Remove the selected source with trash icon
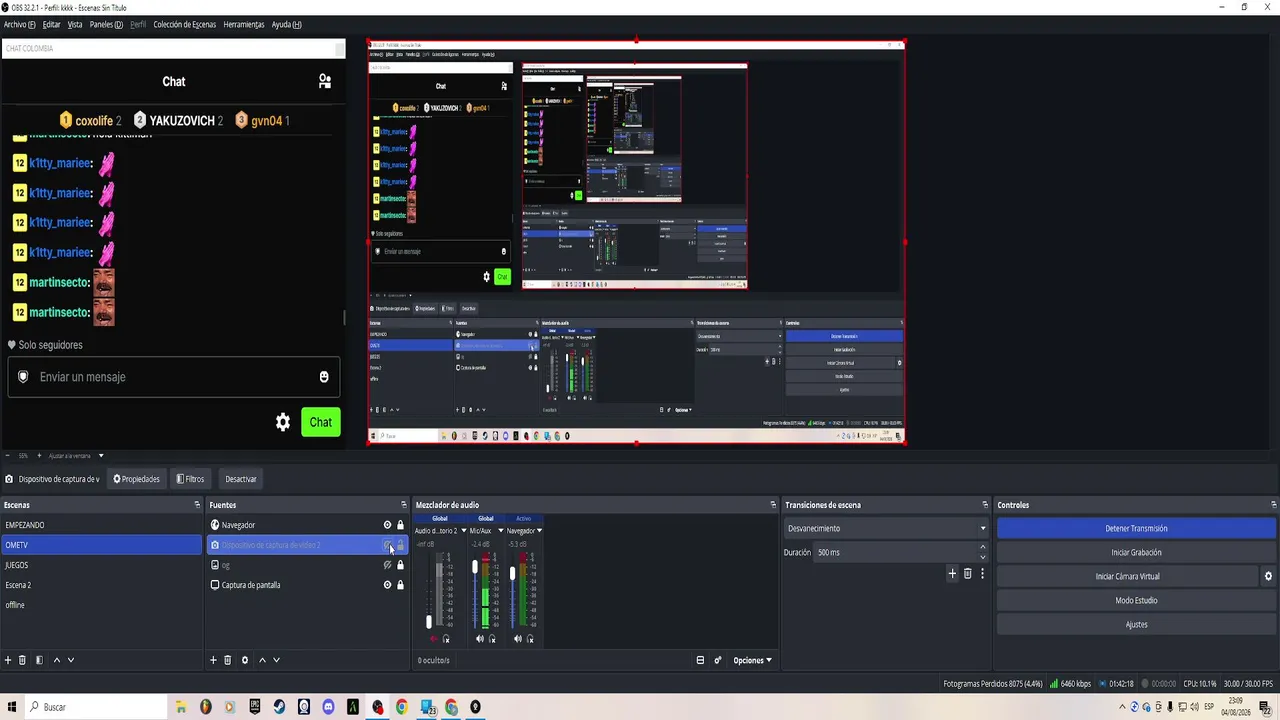1280x720 pixels. 227,660
